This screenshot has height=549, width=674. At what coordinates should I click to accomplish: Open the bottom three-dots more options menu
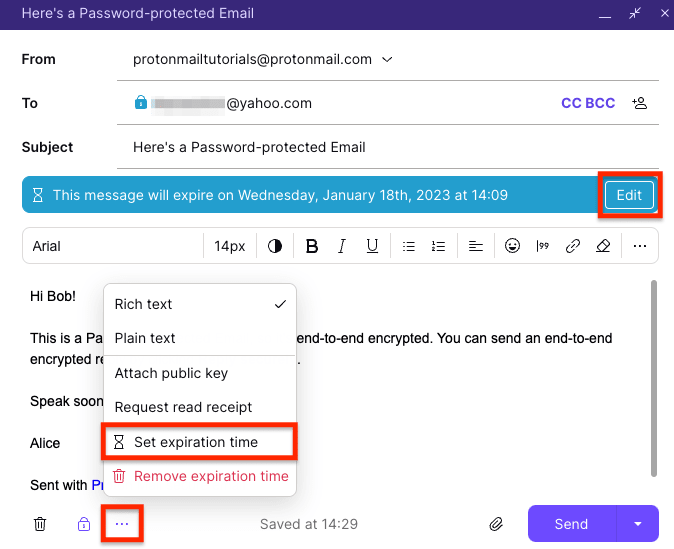[x=122, y=524]
